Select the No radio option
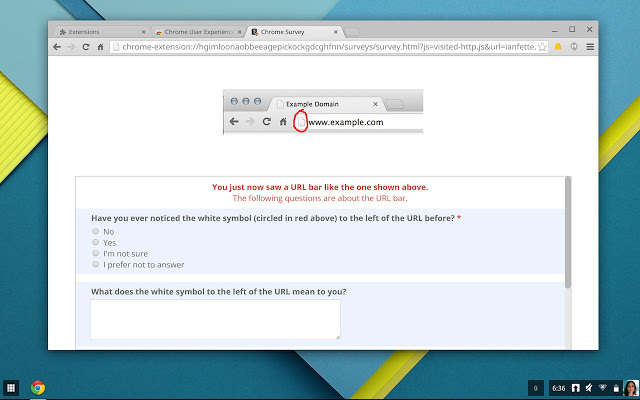 click(x=96, y=231)
